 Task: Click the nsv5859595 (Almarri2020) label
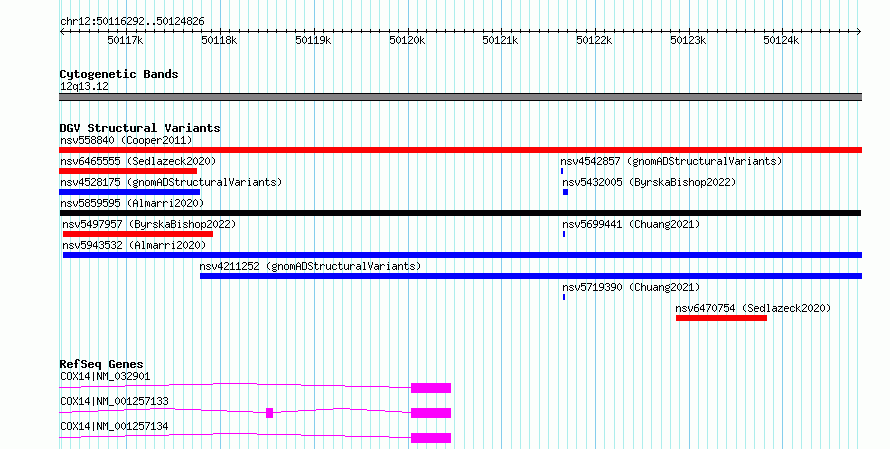(132, 203)
